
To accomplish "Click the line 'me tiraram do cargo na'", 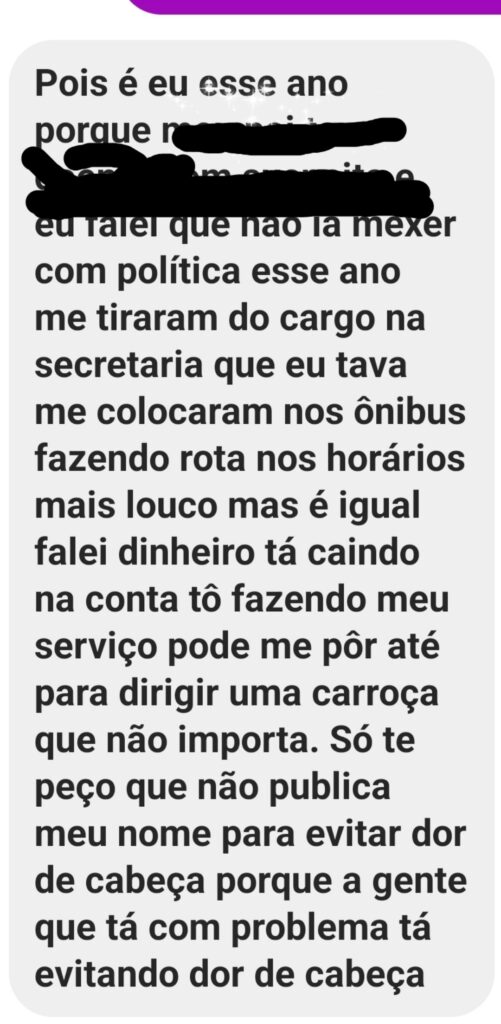I will pyautogui.click(x=230, y=320).
